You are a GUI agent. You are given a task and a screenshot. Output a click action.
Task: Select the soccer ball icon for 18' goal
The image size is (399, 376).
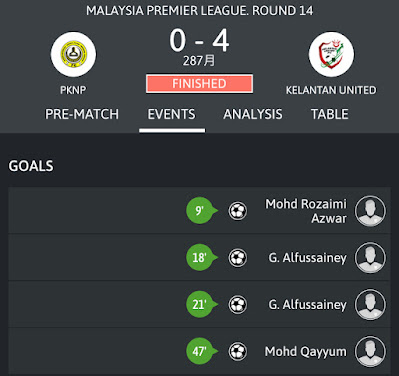[x=238, y=258]
